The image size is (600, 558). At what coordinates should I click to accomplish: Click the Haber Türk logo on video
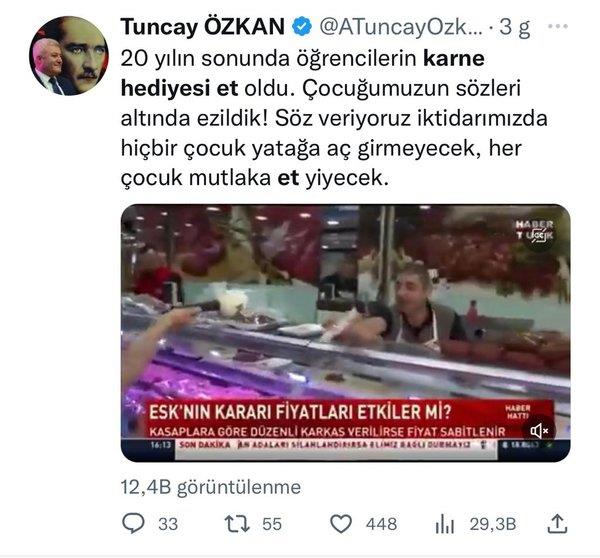coord(535,230)
